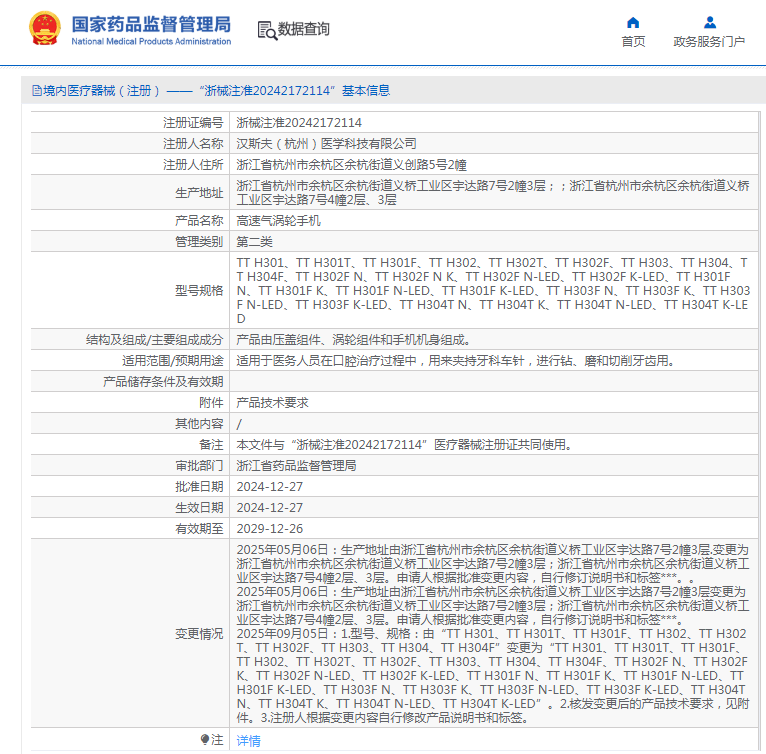Click the product name 高速气涡轮手机
Image resolution: width=766 pixels, height=754 pixels.
[x=278, y=221]
